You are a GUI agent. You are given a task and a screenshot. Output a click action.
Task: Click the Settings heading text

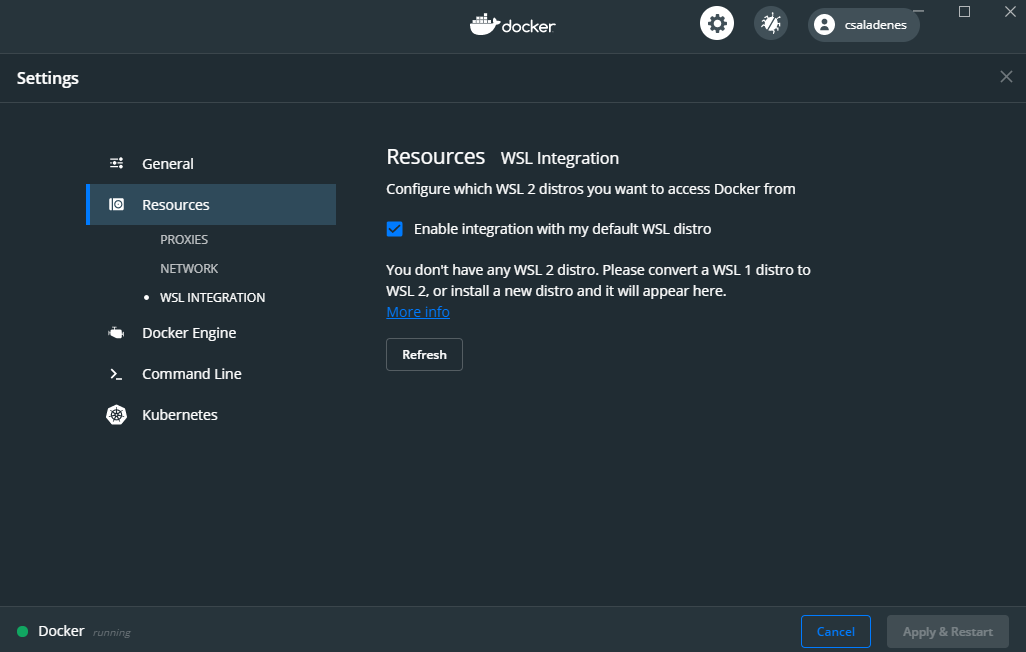coord(48,78)
